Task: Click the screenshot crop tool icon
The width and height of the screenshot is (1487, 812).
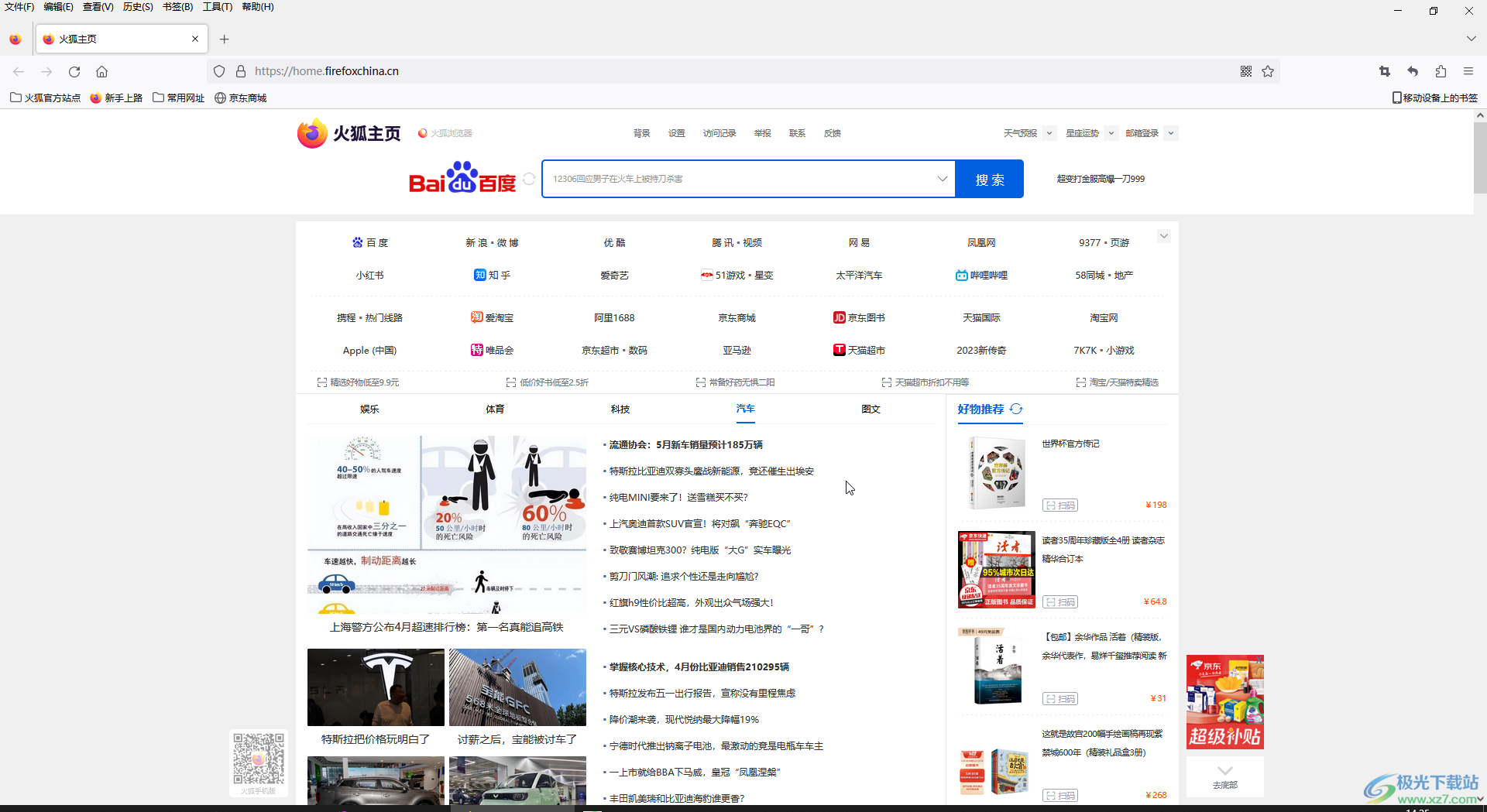Action: click(1385, 71)
